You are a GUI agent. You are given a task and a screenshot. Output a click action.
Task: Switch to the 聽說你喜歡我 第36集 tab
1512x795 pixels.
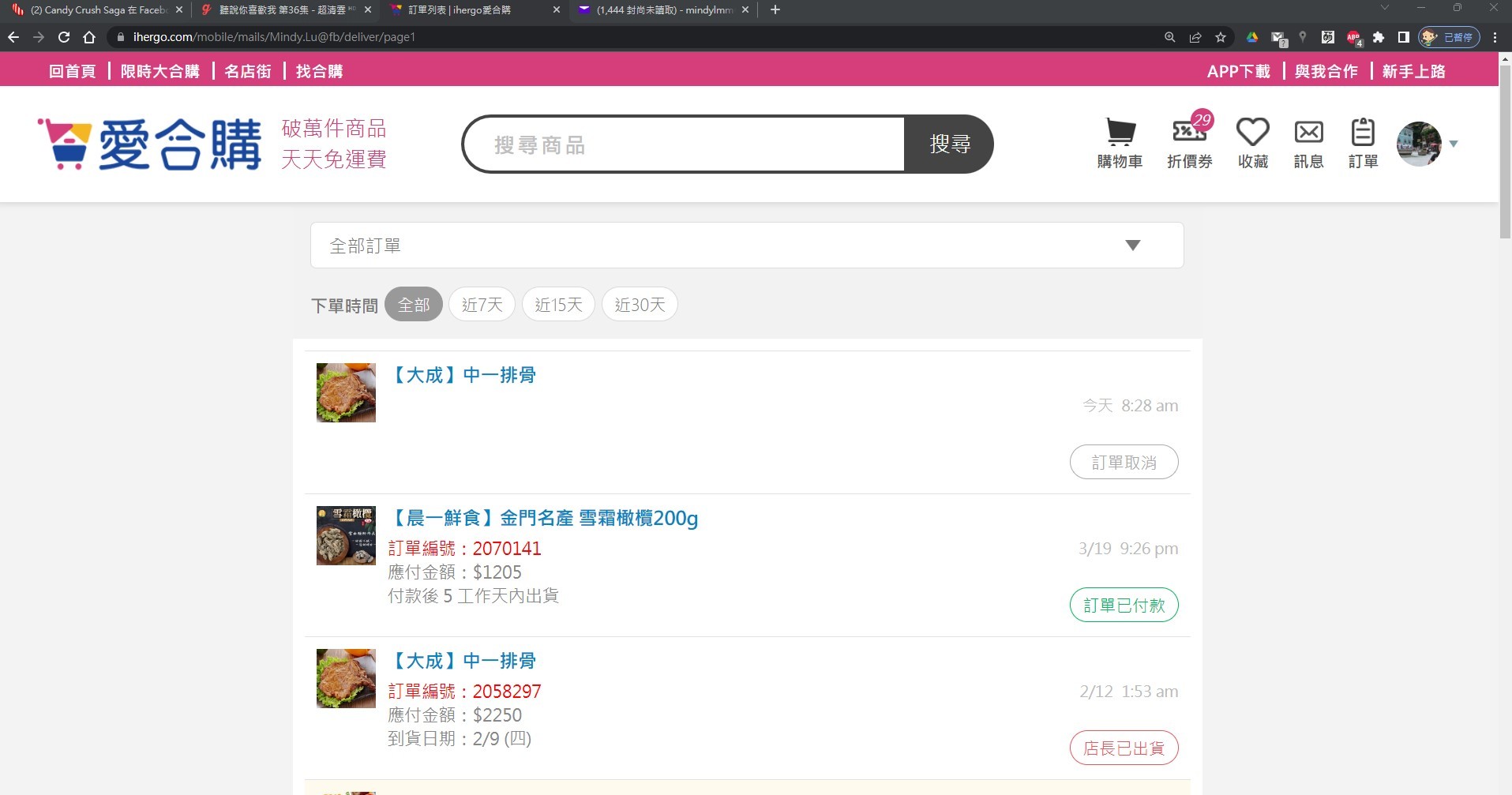click(x=284, y=10)
